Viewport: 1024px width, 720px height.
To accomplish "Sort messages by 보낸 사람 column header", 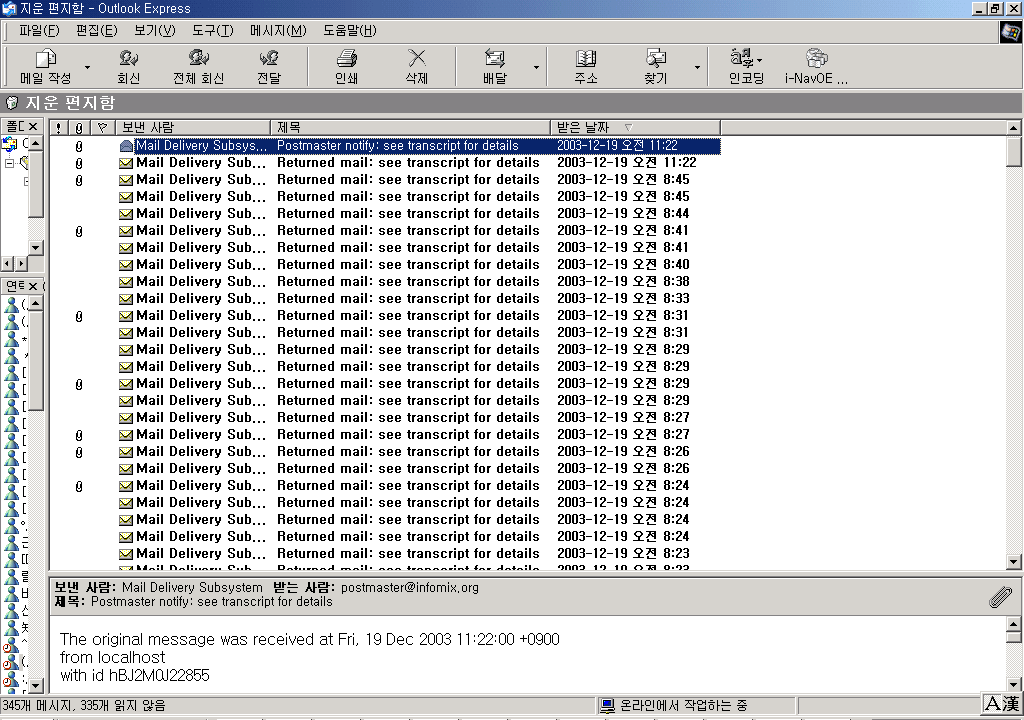I will [190, 127].
